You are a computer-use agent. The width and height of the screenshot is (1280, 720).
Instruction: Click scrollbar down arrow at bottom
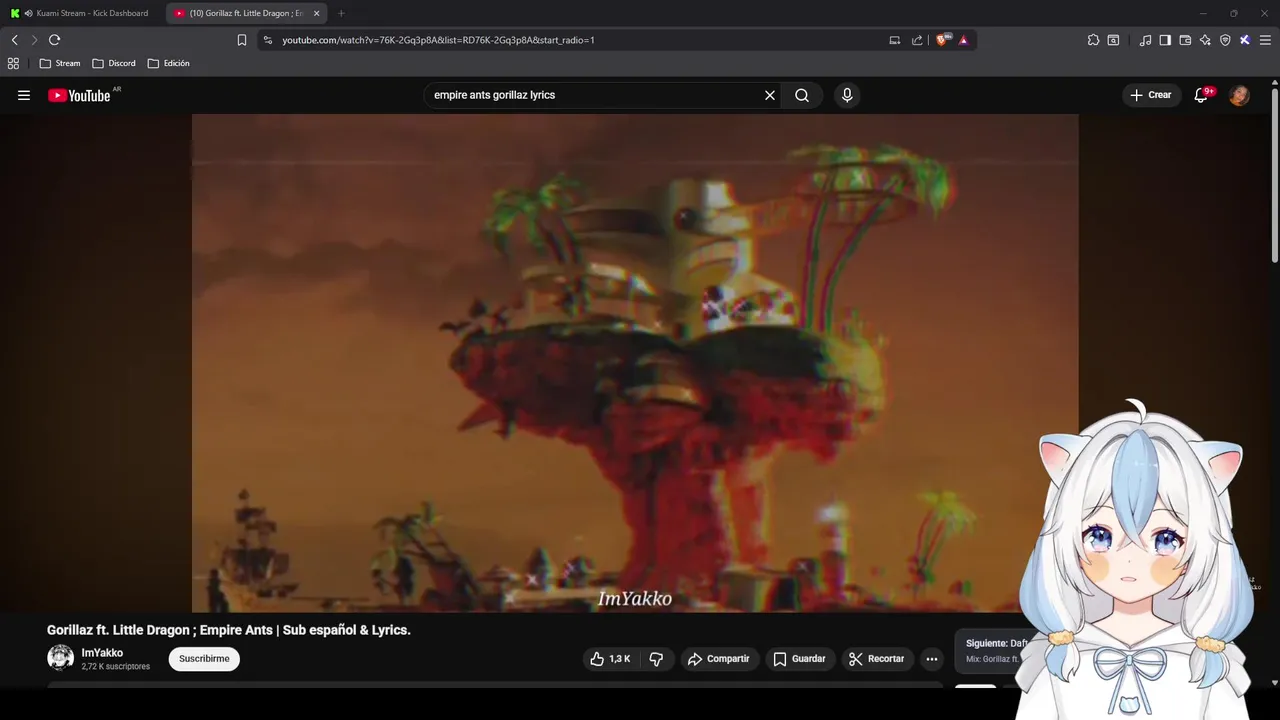tap(1274, 684)
